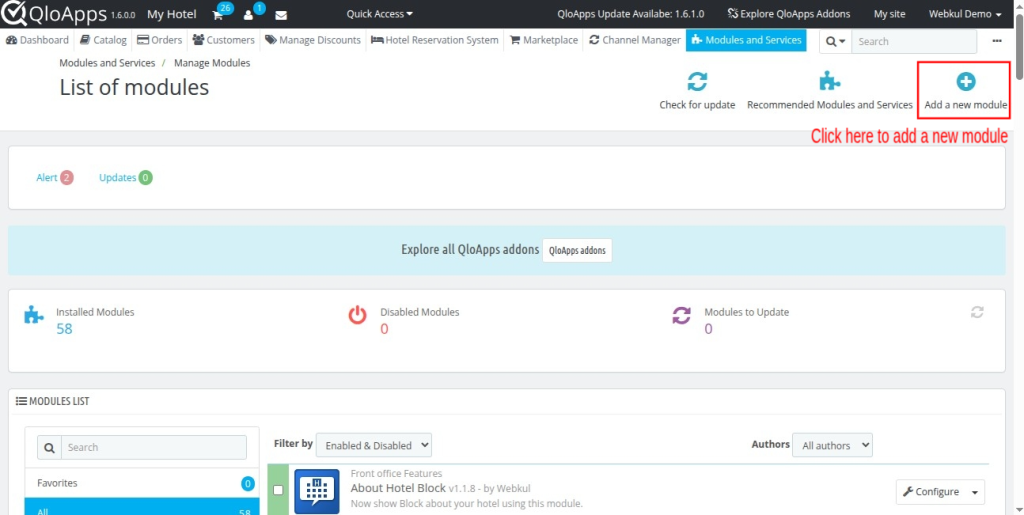Viewport: 1024px width, 515px height.
Task: Click the Add a new module plus icon
Action: (x=965, y=82)
